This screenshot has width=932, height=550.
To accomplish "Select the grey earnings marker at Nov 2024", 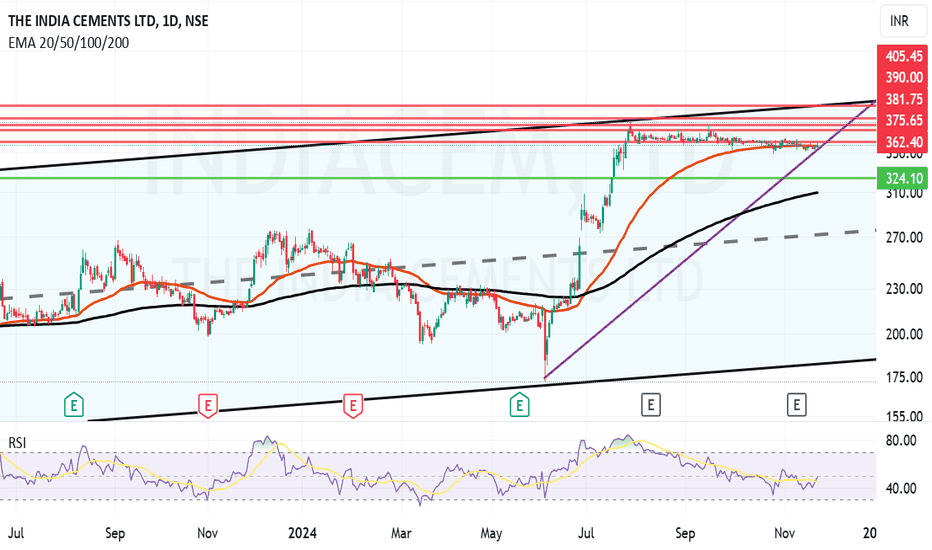I will [796, 406].
